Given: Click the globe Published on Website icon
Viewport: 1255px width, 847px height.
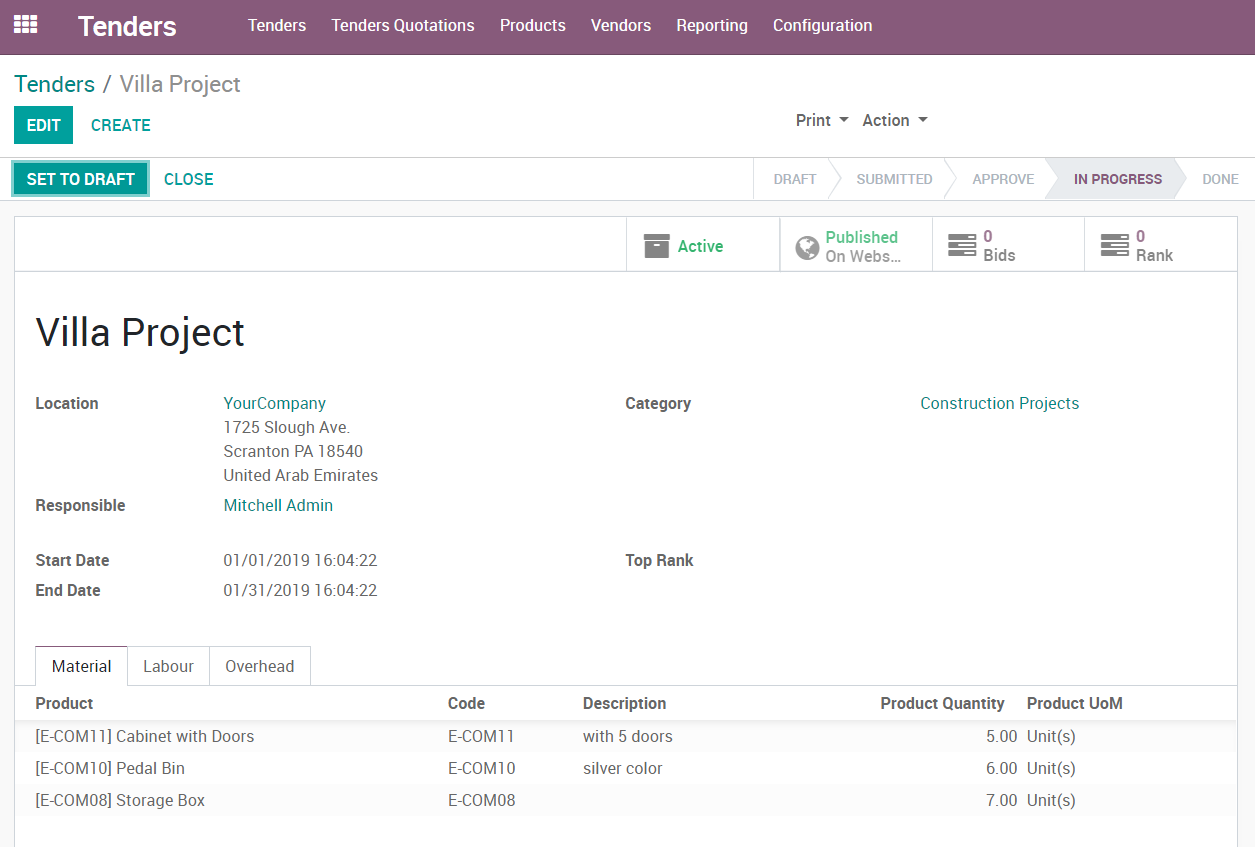Looking at the screenshot, I should (807, 247).
